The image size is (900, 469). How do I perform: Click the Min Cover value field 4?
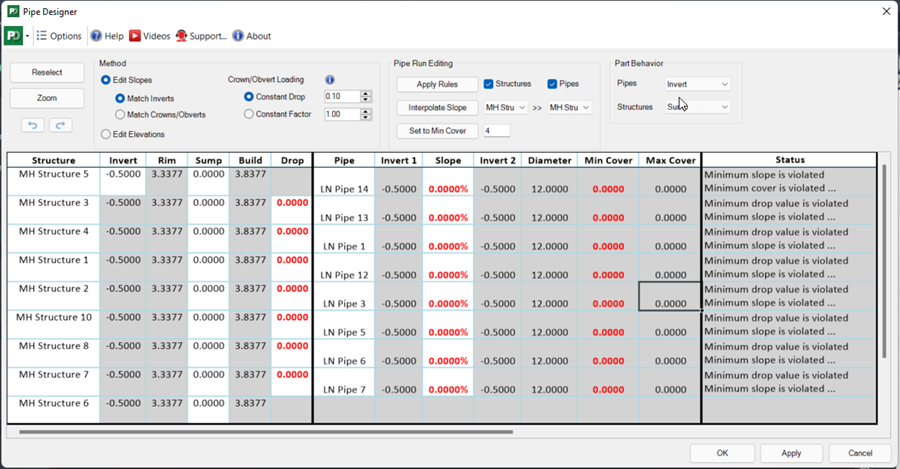coord(496,131)
